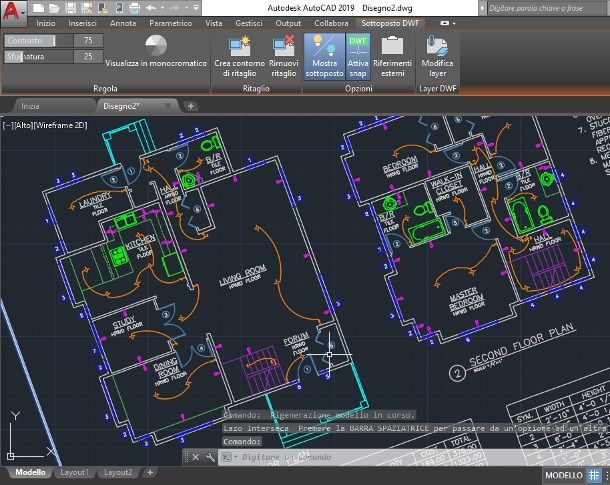Screen dimensions: 610x485
Task: Open the [-] viewport controls menu
Action: (x=7, y=125)
